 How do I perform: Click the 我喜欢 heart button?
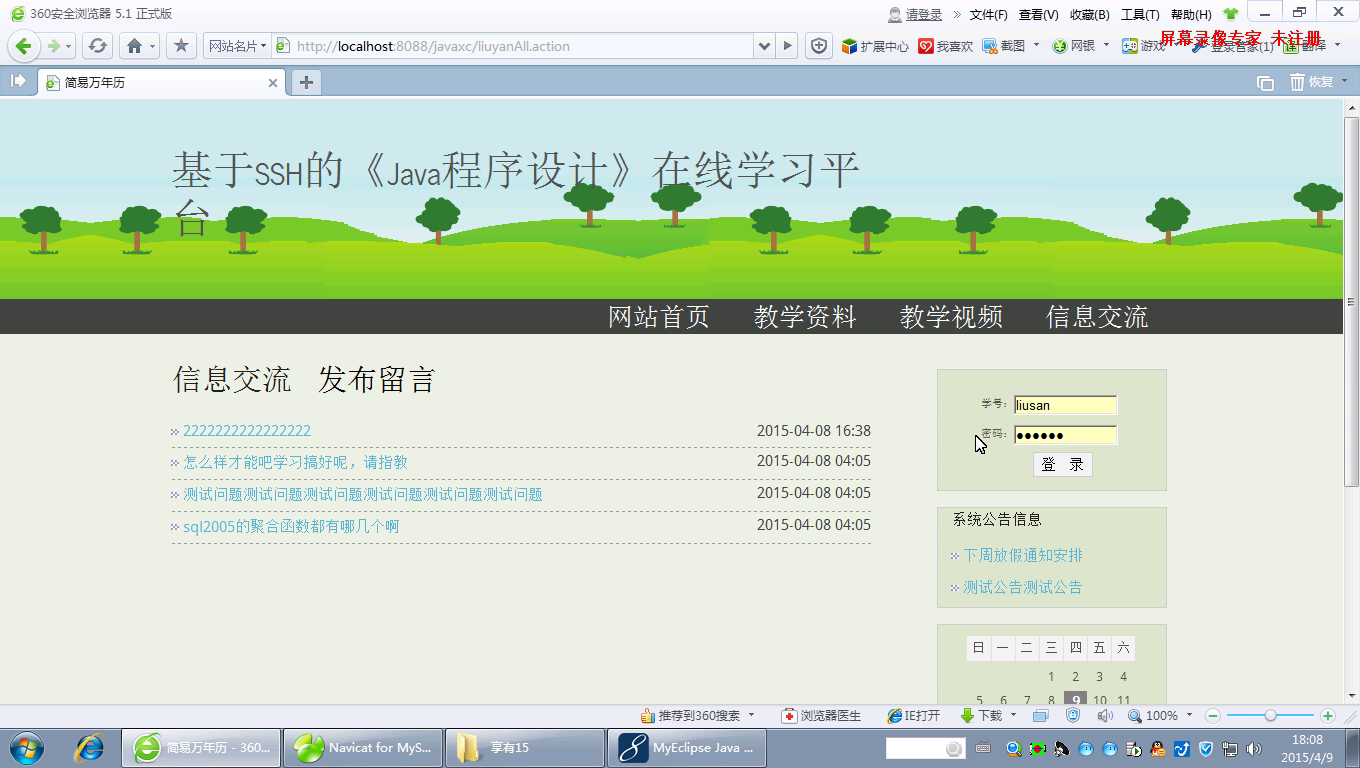[946, 46]
